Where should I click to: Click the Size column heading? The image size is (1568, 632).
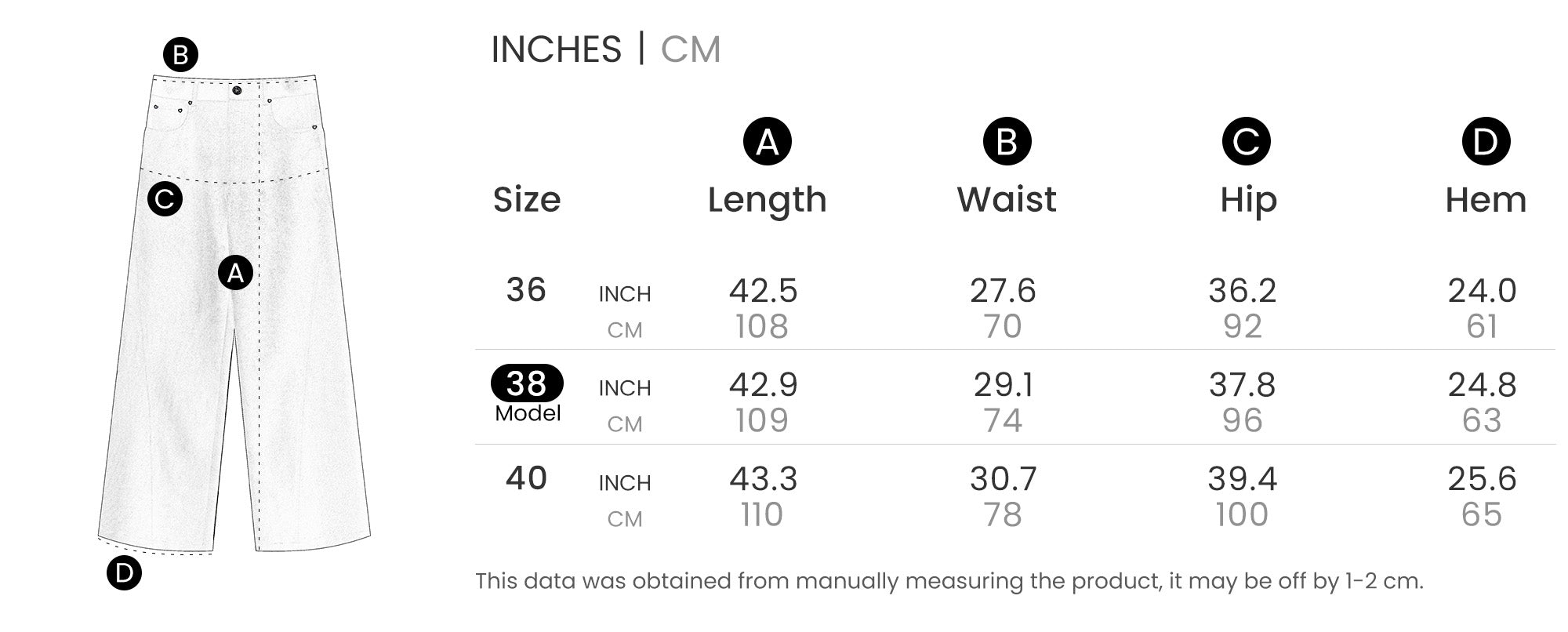pos(527,200)
